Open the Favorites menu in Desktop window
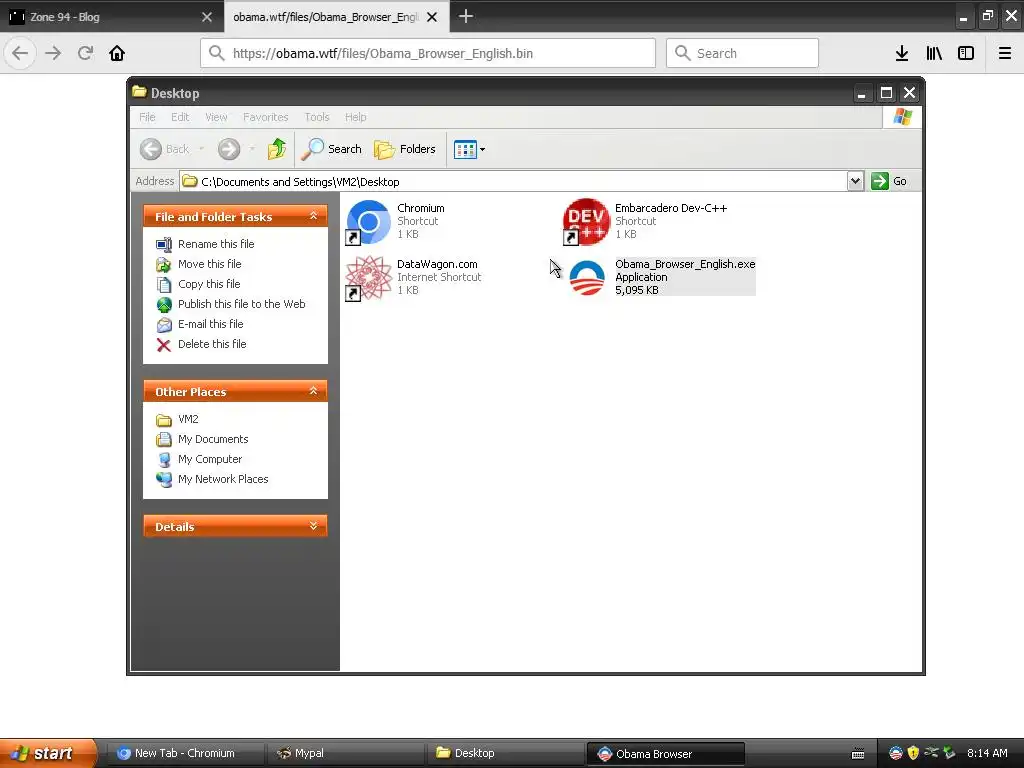The height and width of the screenshot is (768, 1024). 265,117
